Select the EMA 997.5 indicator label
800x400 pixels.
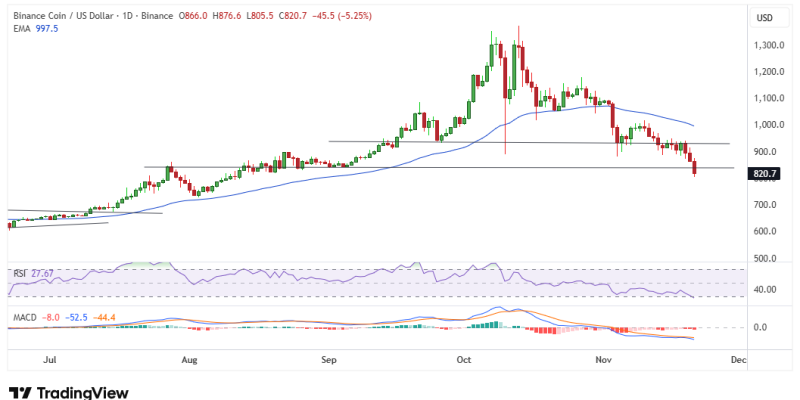tap(33, 30)
